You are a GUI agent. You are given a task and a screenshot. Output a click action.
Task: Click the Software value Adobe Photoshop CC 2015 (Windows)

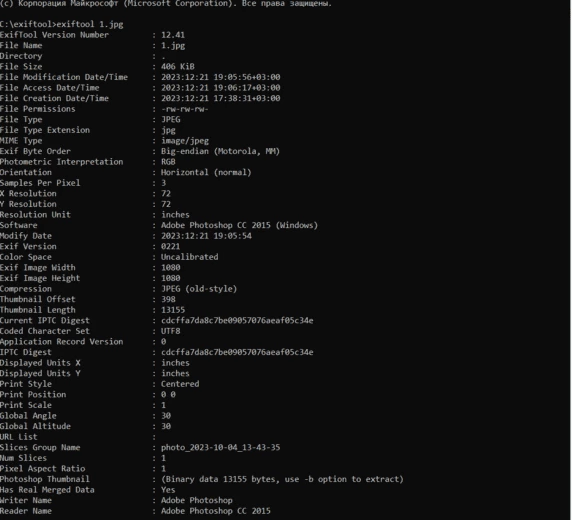tap(239, 226)
